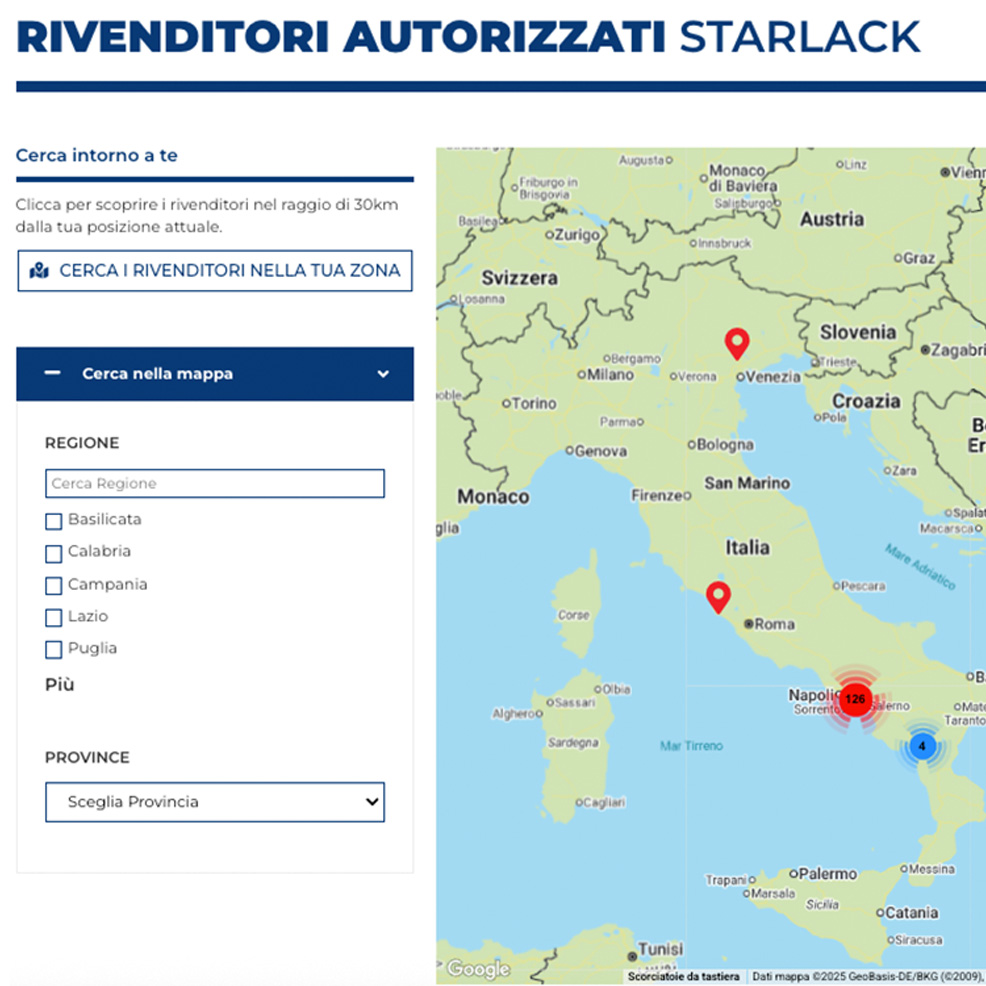The height and width of the screenshot is (986, 986).
Task: Click the Olbia label on the map
Action: 616,689
